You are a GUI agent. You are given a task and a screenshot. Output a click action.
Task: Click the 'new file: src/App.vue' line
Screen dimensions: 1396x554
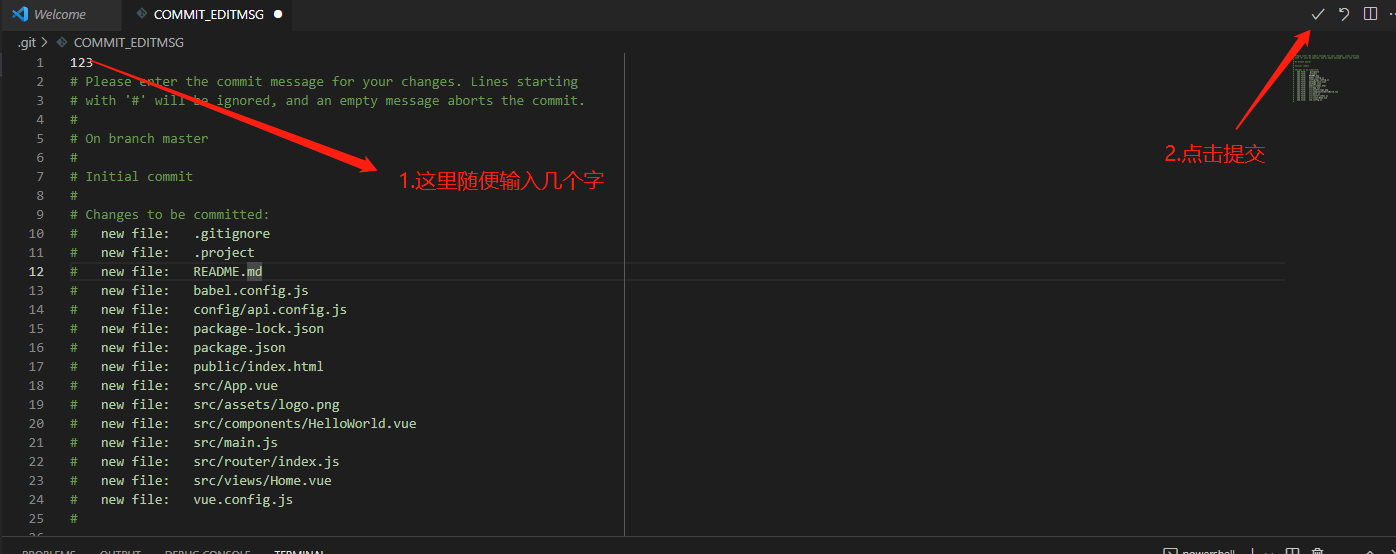click(174, 385)
